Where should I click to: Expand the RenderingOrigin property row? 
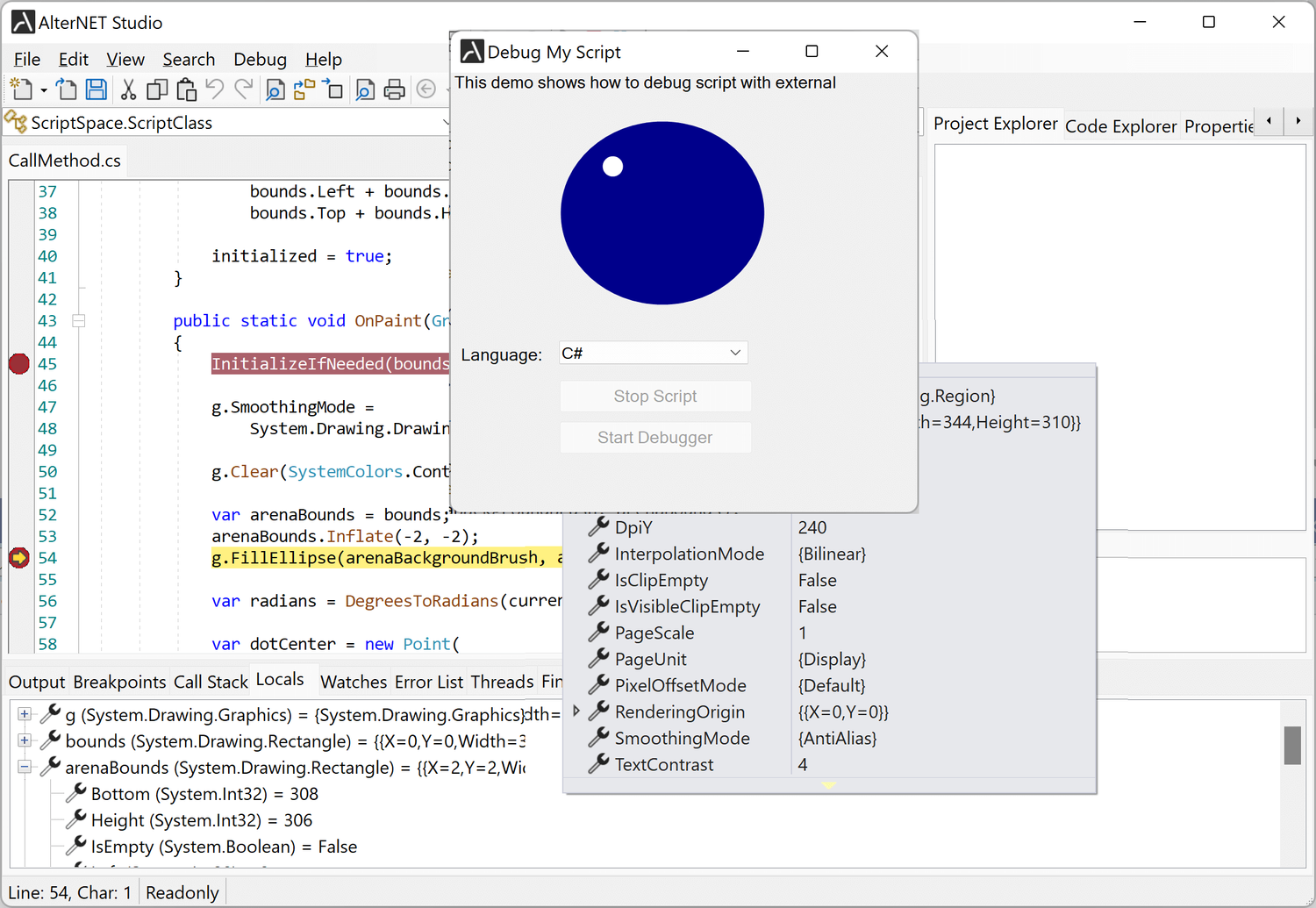pyautogui.click(x=576, y=711)
